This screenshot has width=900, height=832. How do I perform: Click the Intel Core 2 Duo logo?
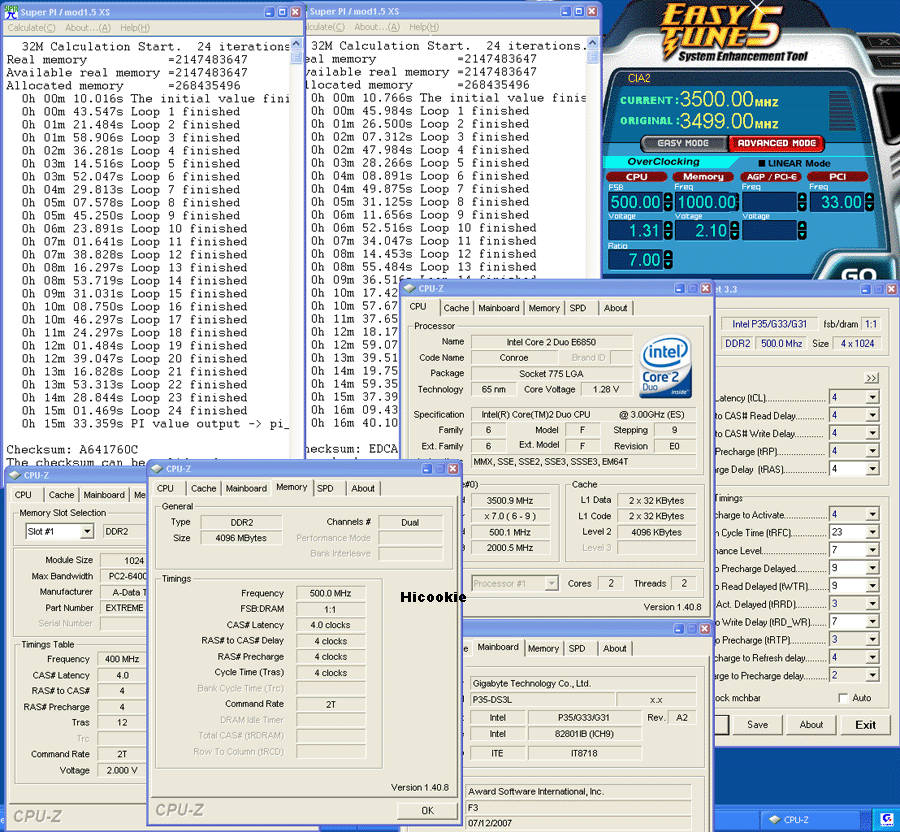(666, 367)
